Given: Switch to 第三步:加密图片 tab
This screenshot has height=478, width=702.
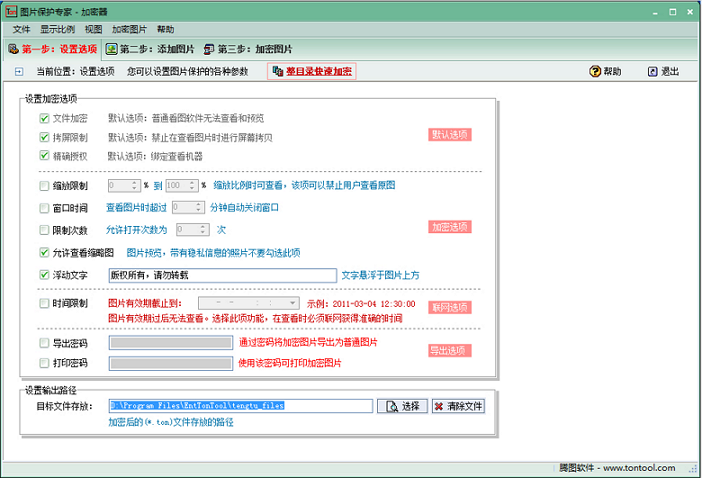Looking at the screenshot, I should 248,49.
